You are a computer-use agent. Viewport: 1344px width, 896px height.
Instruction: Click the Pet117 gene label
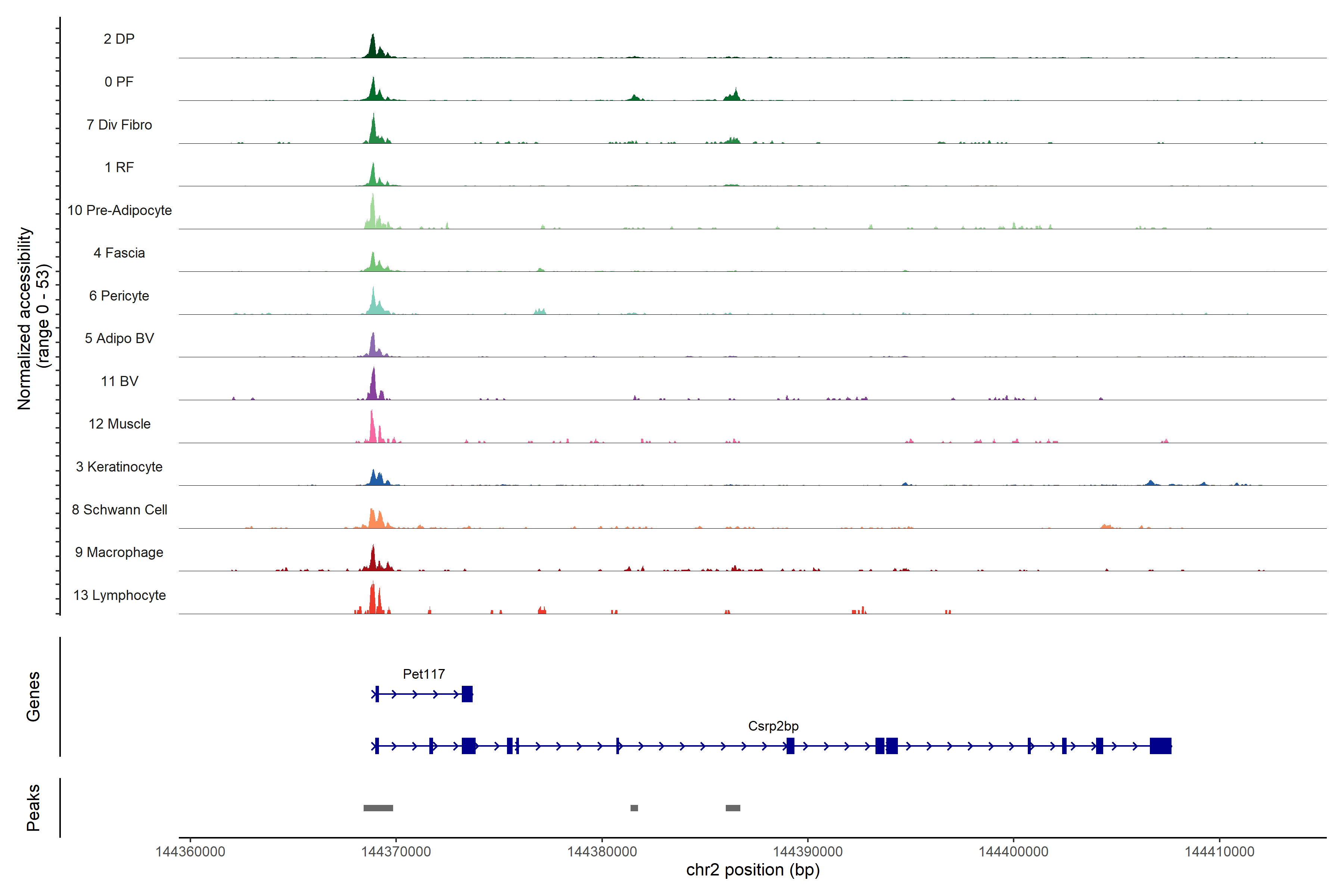pos(423,674)
